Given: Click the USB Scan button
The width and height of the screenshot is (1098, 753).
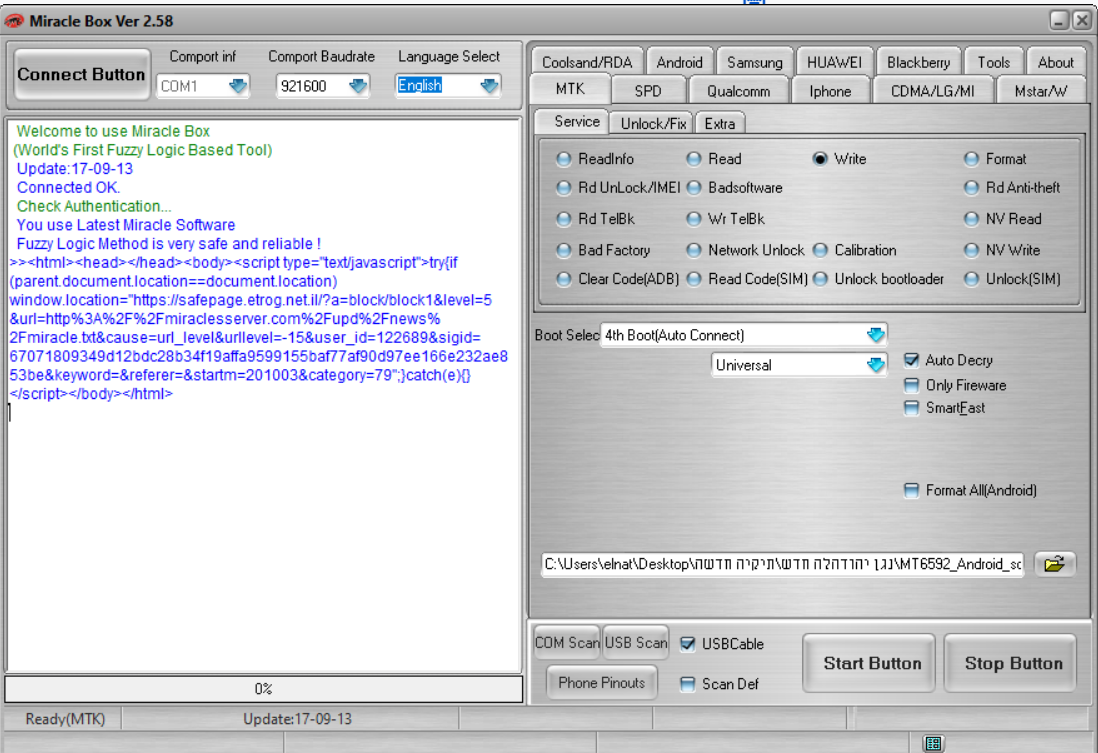Looking at the screenshot, I should [x=636, y=642].
